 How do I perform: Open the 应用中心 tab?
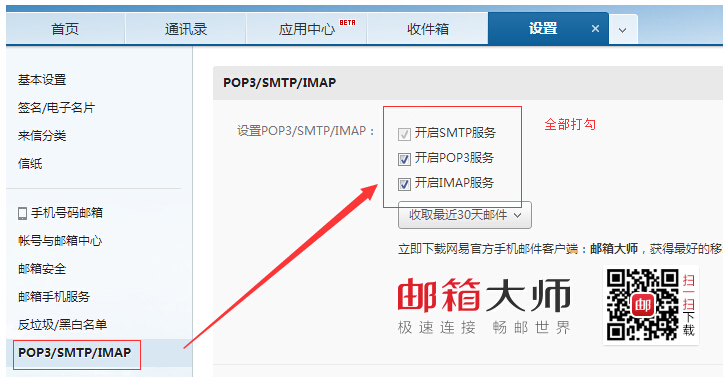tap(307, 29)
